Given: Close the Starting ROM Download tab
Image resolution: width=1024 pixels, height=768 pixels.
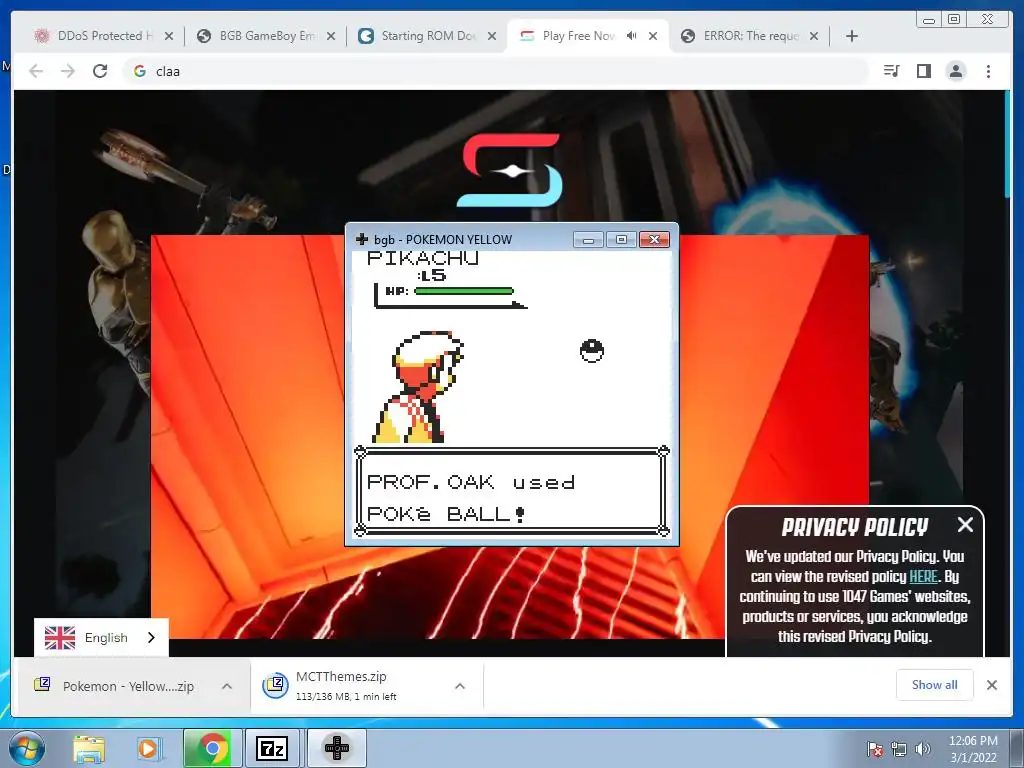Looking at the screenshot, I should click(x=492, y=36).
